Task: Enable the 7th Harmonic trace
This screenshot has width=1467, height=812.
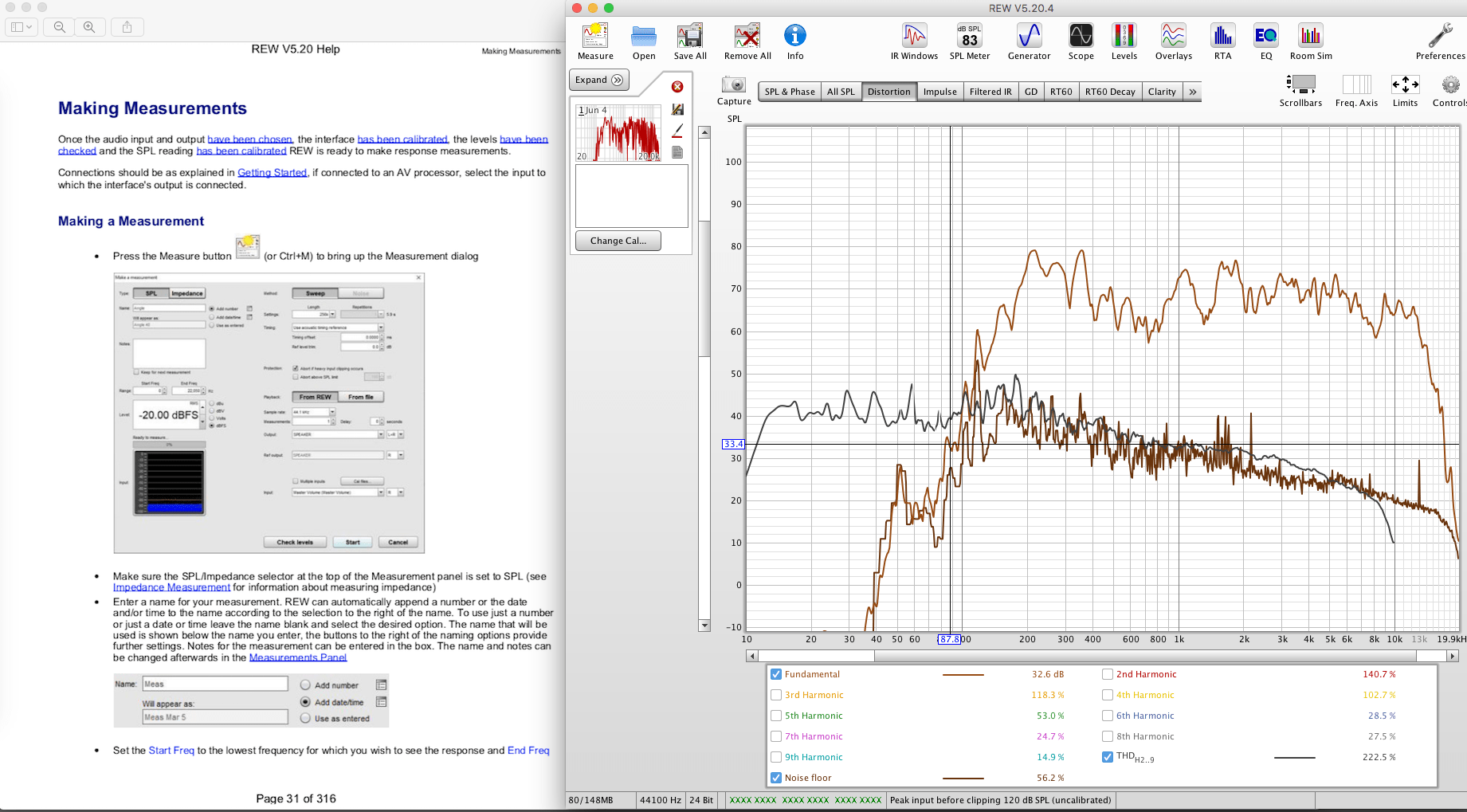Action: pyautogui.click(x=776, y=736)
